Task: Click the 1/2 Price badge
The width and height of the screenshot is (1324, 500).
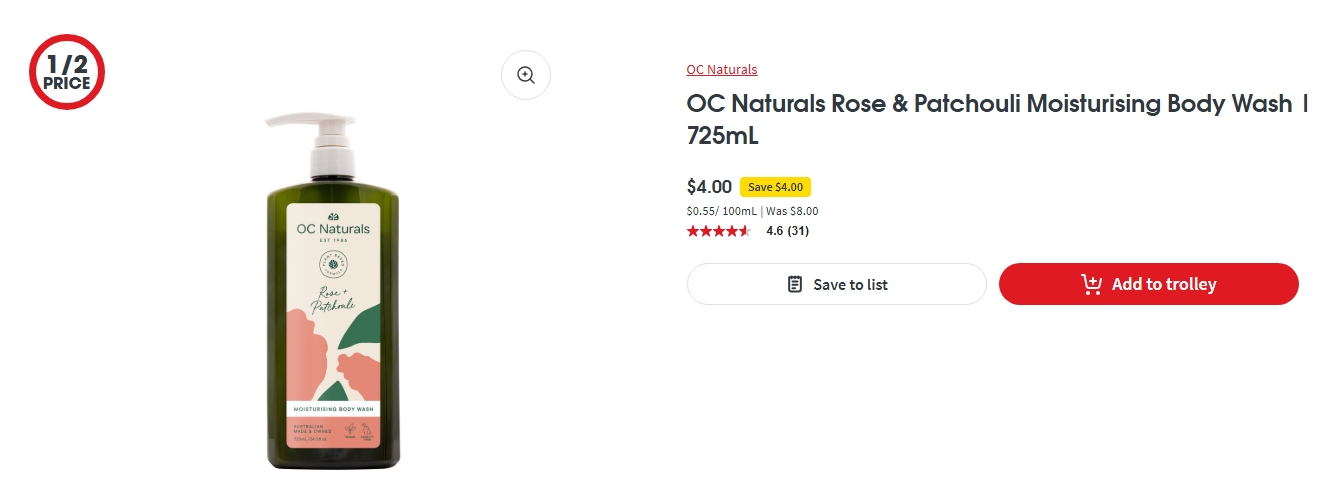Action: pyautogui.click(x=67, y=71)
